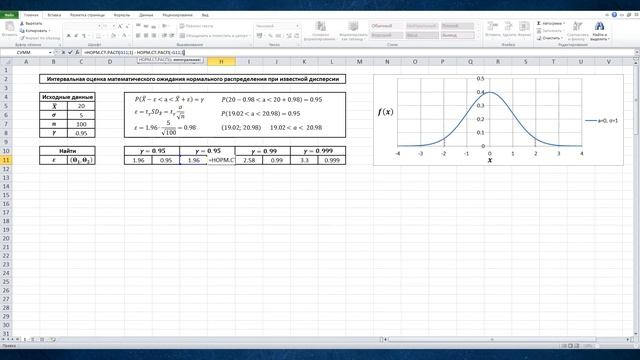The width and height of the screenshot is (640, 360).
Task: Open fill color bucket icon
Action: [x=113, y=36]
